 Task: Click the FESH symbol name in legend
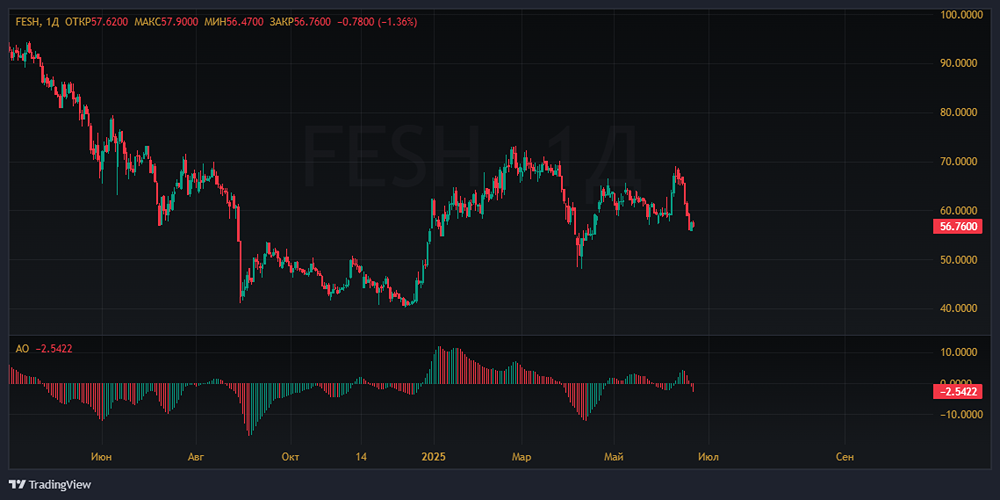coord(27,21)
